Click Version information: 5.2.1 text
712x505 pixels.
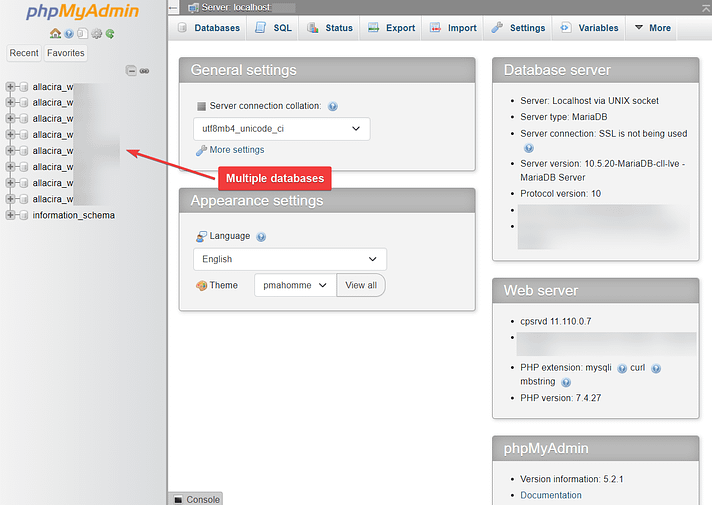[x=572, y=479]
